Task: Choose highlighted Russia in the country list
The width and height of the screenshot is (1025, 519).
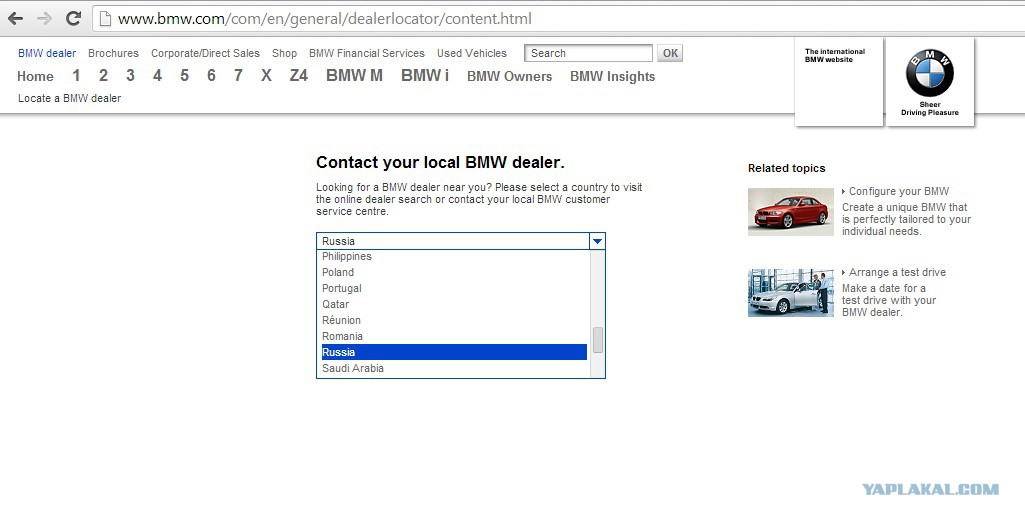Action: (454, 352)
